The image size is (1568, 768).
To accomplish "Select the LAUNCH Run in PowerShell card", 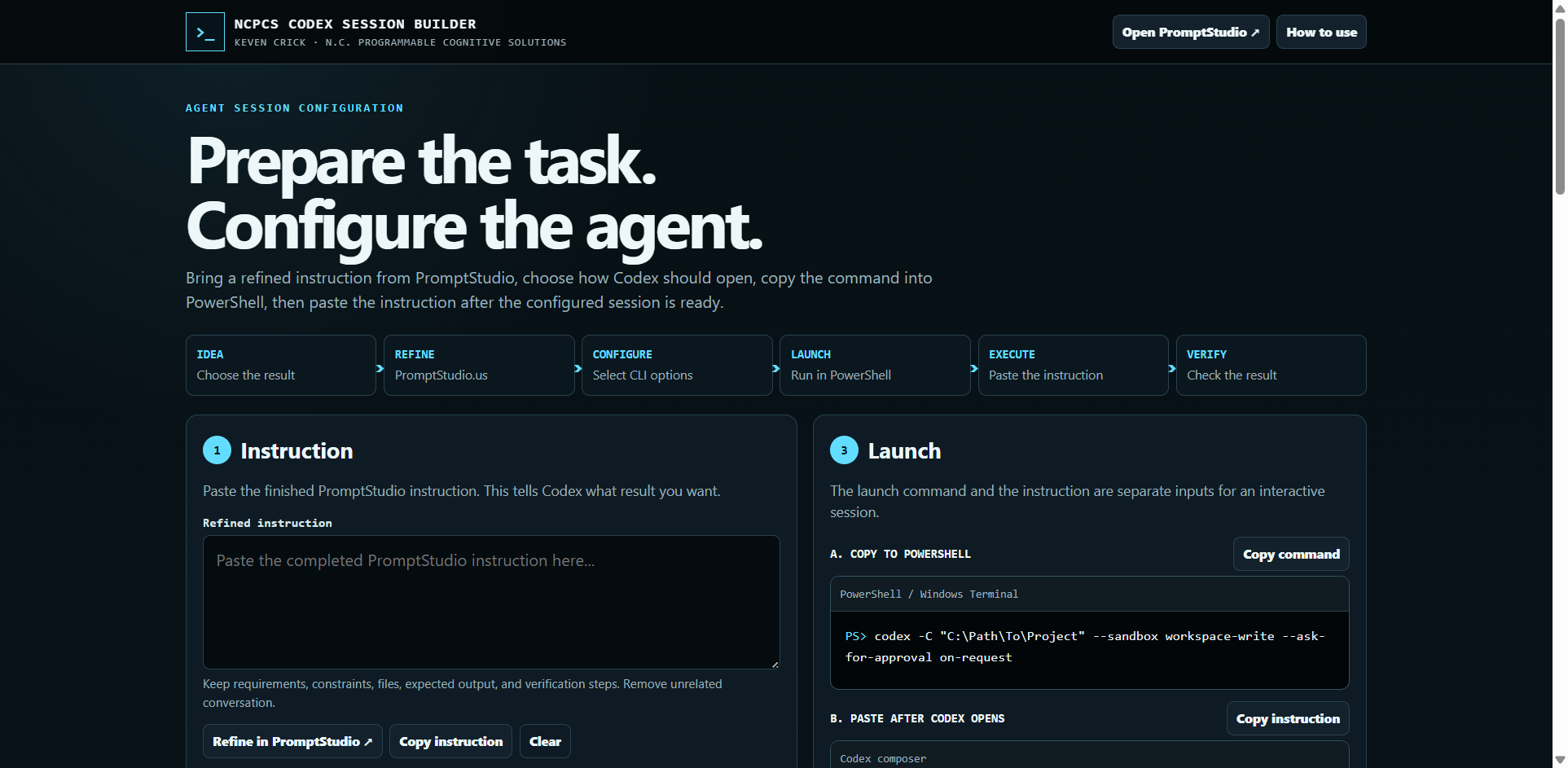I will 874,365.
